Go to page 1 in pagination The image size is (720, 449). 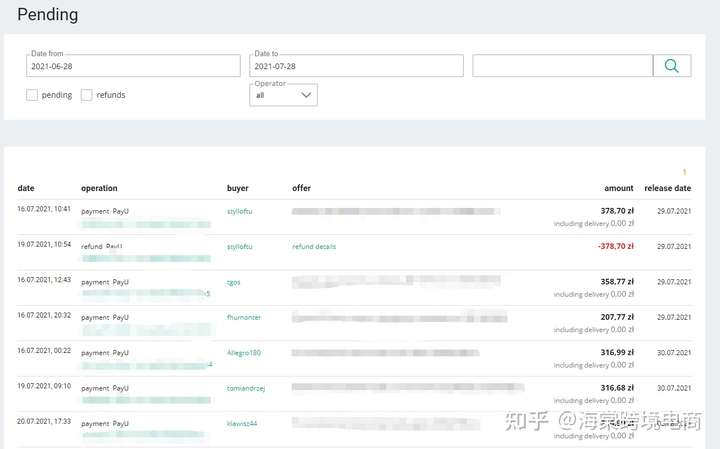point(684,172)
